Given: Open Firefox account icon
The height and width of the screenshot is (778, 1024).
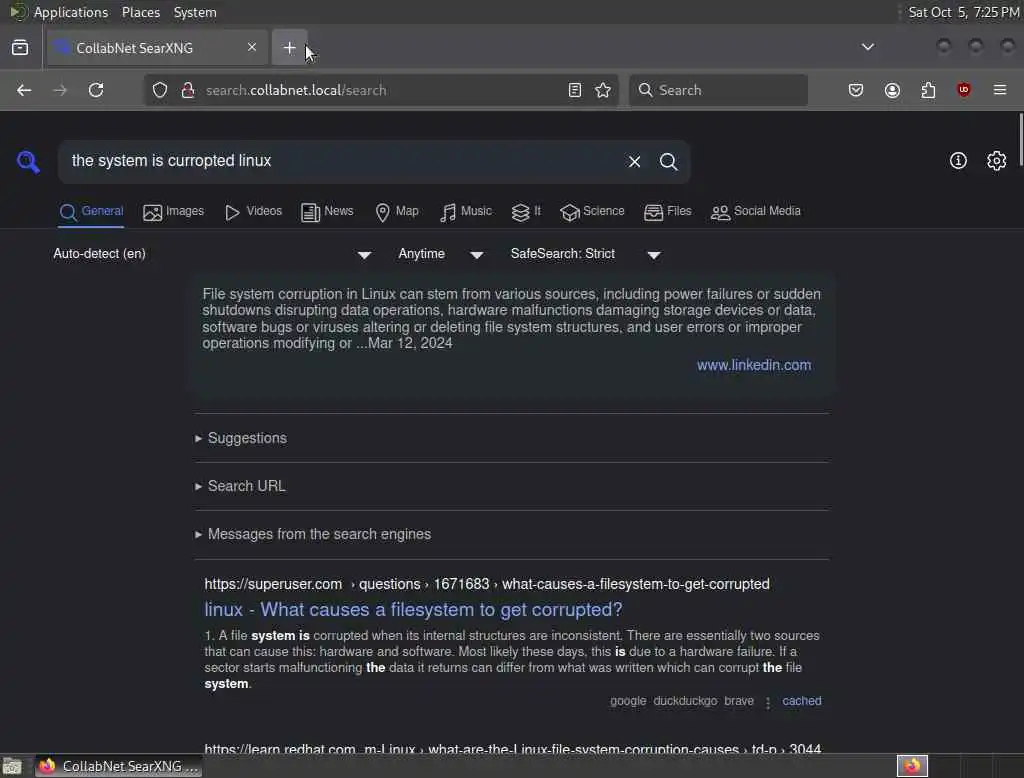Looking at the screenshot, I should [x=892, y=90].
